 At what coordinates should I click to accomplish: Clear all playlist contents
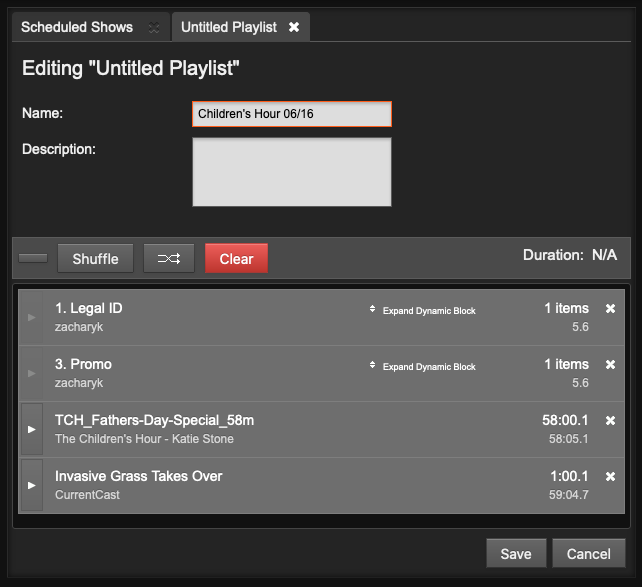click(x=236, y=259)
